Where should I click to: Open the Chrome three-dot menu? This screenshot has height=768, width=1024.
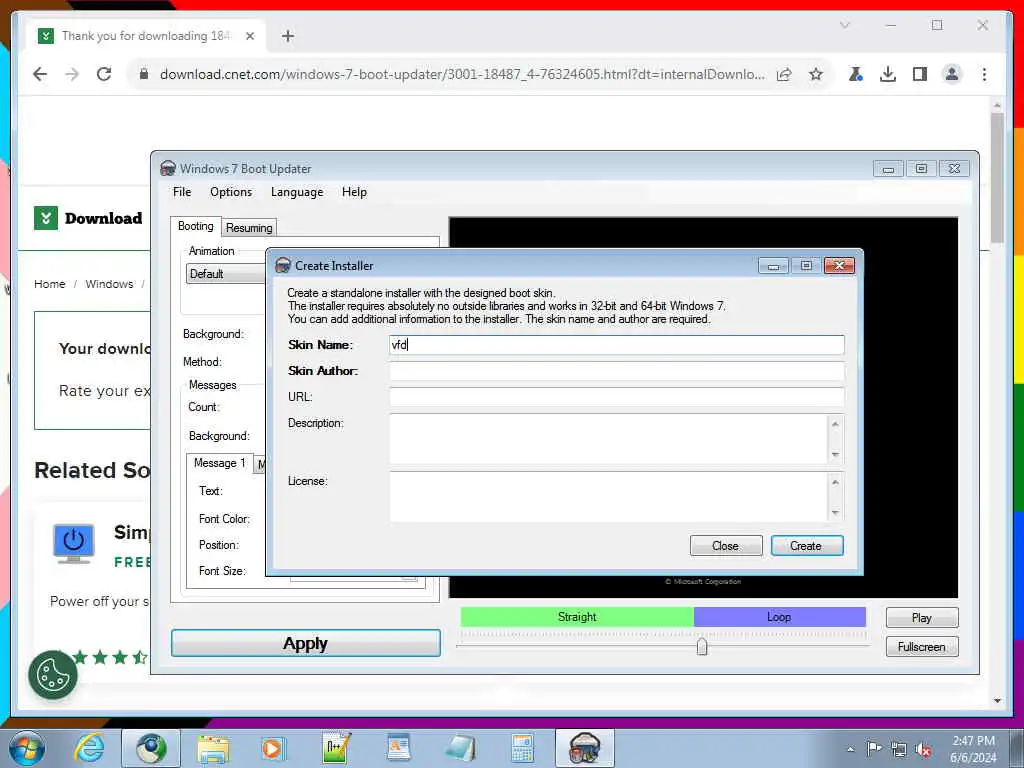tap(984, 74)
